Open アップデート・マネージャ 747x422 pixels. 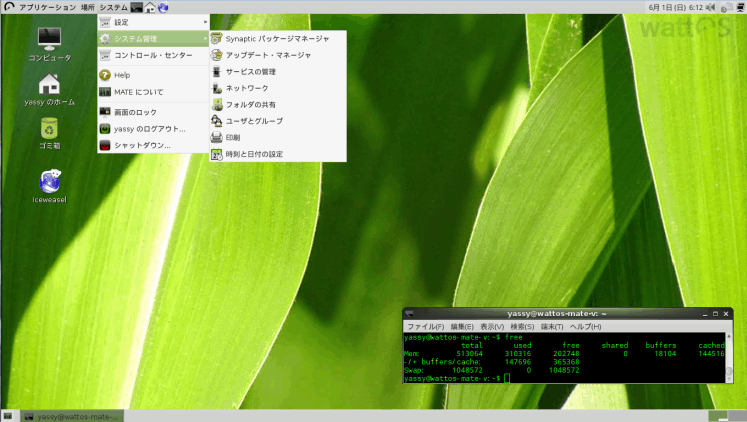click(x=278, y=55)
